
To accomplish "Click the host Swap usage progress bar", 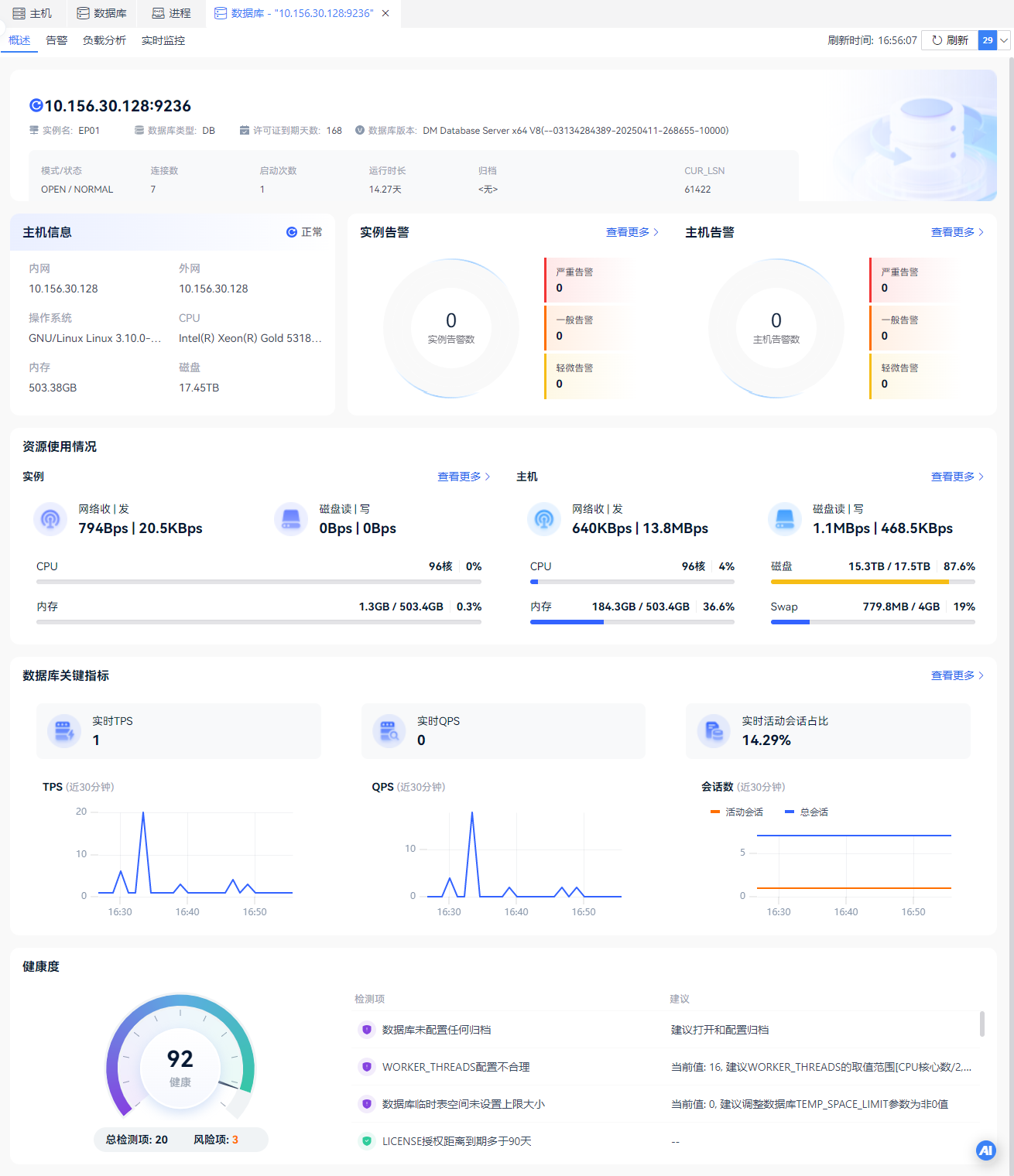I will click(x=873, y=622).
